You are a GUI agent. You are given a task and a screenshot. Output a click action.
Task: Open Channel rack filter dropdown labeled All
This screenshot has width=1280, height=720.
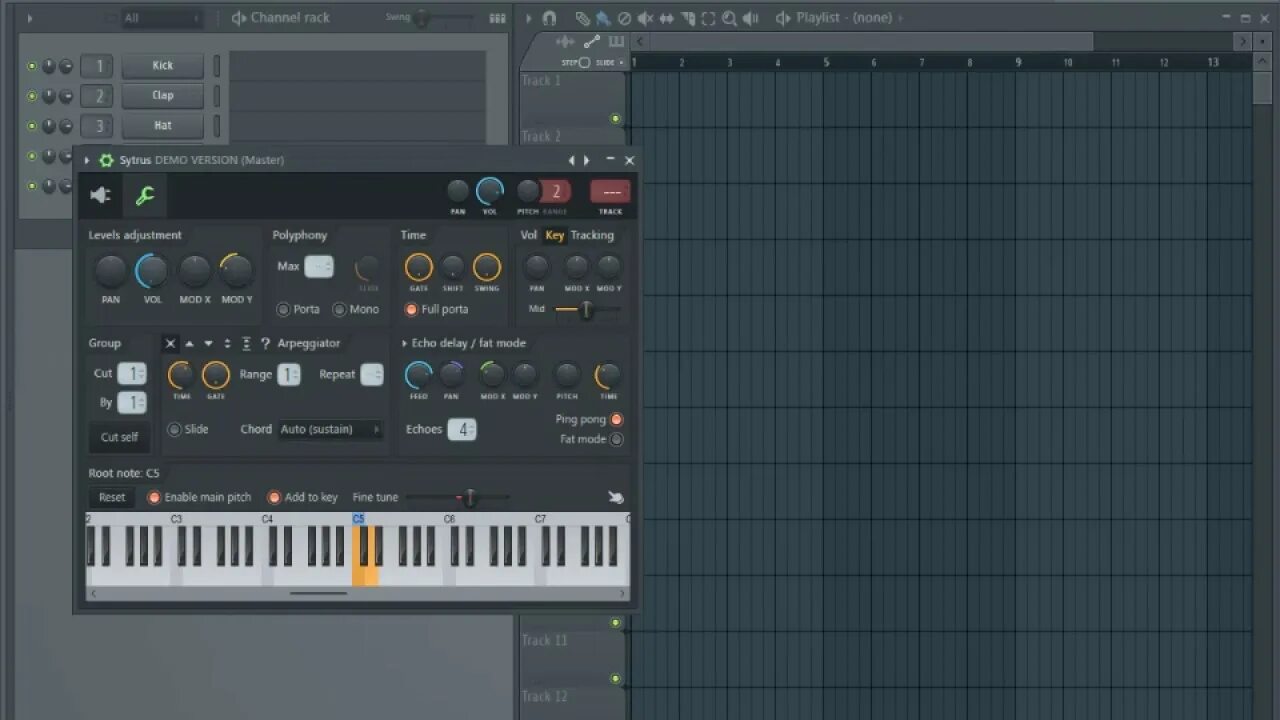click(161, 18)
